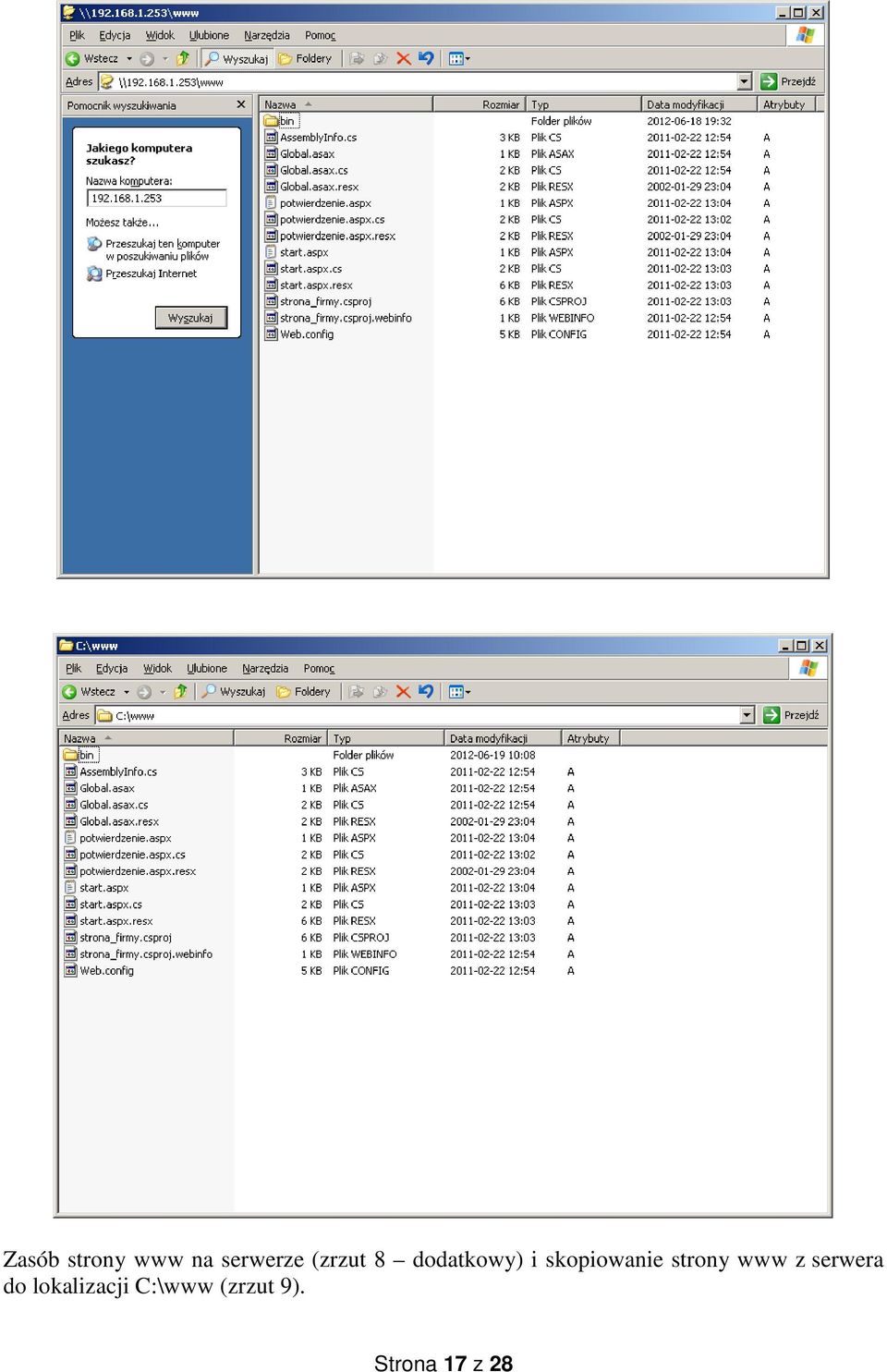Click Up folder icon in network window
887x1372 pixels.
click(x=183, y=58)
